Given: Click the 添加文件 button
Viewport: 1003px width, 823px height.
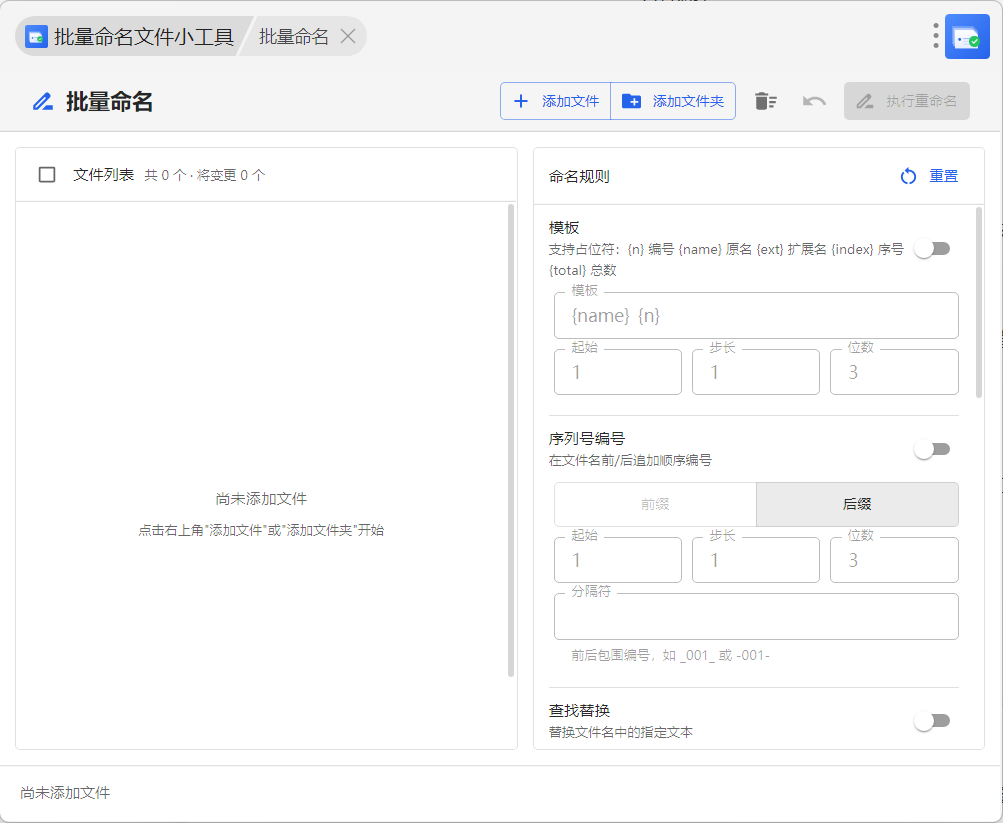Looking at the screenshot, I should (x=555, y=101).
